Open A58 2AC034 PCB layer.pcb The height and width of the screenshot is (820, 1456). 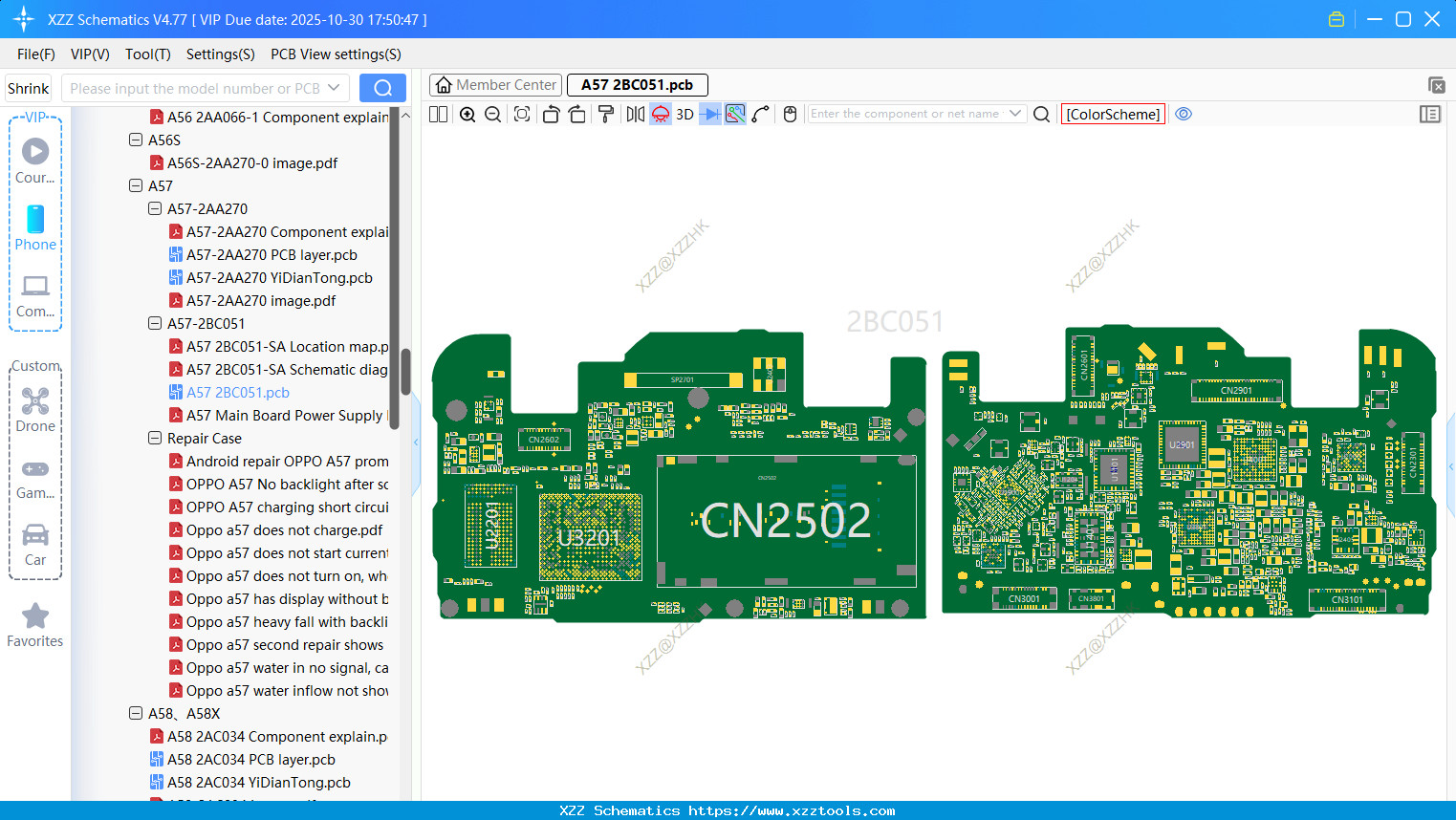(251, 759)
